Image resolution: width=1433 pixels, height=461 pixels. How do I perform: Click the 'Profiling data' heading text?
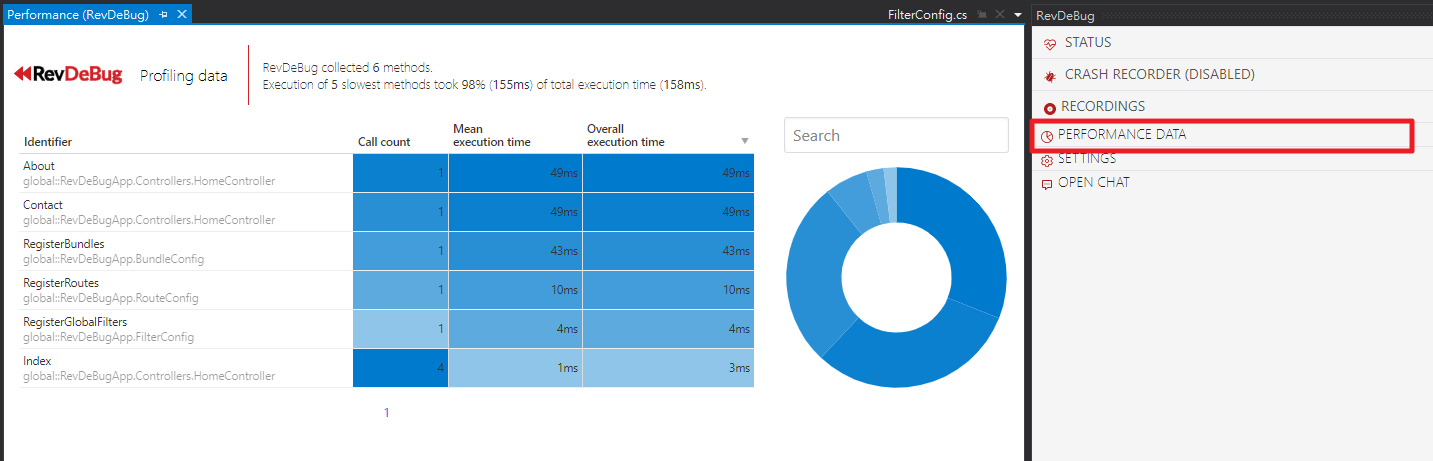tap(183, 76)
